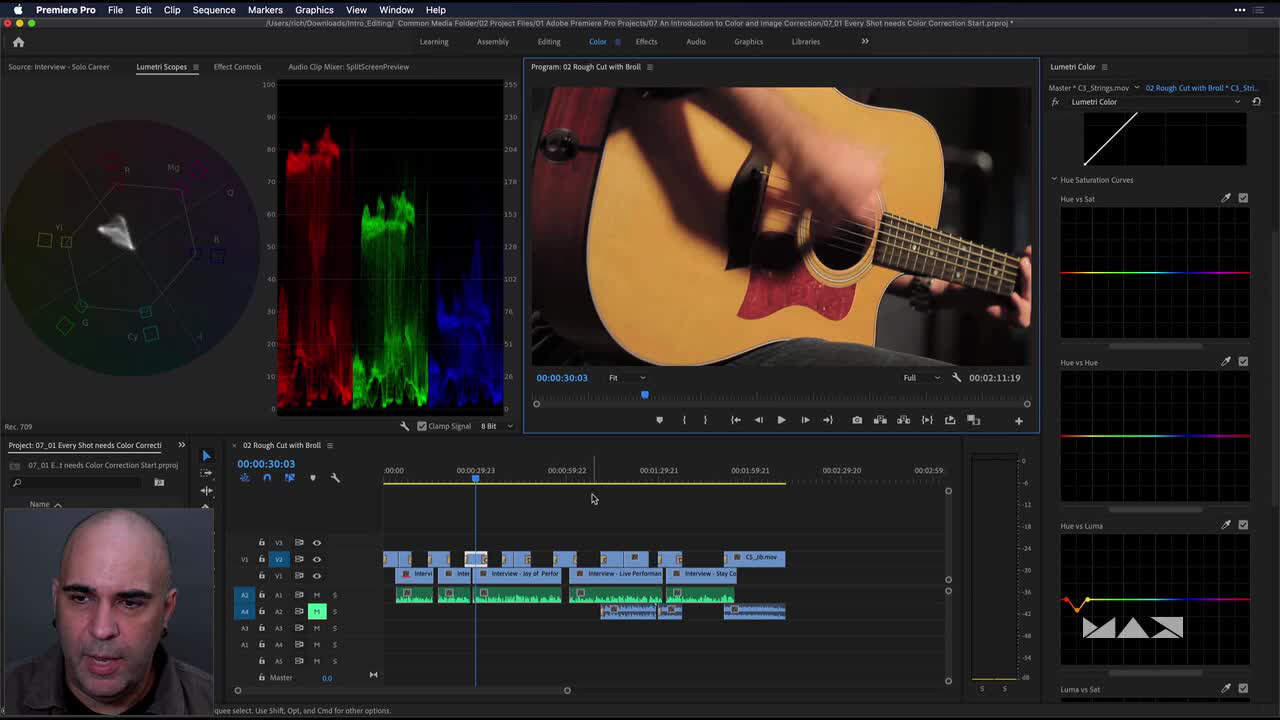Toggle timeline snapping magnet icon
The image size is (1280, 720).
tap(267, 478)
